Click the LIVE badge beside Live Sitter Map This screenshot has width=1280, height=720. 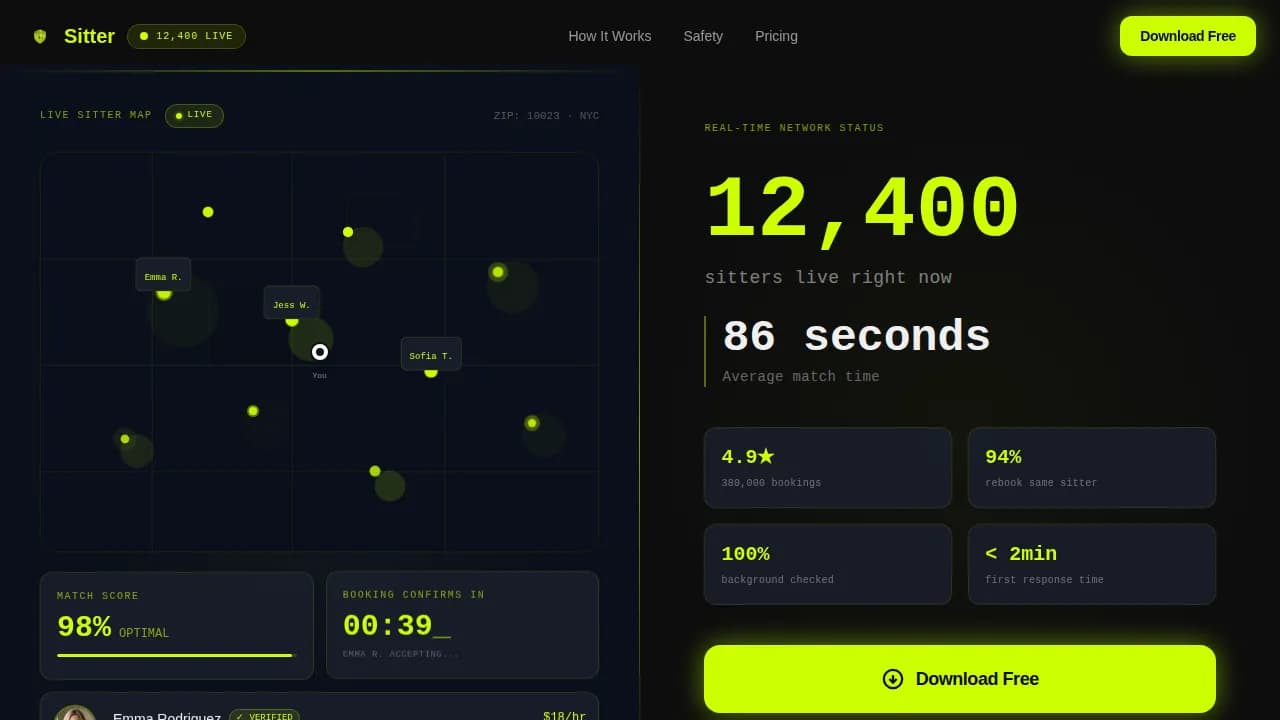click(194, 115)
